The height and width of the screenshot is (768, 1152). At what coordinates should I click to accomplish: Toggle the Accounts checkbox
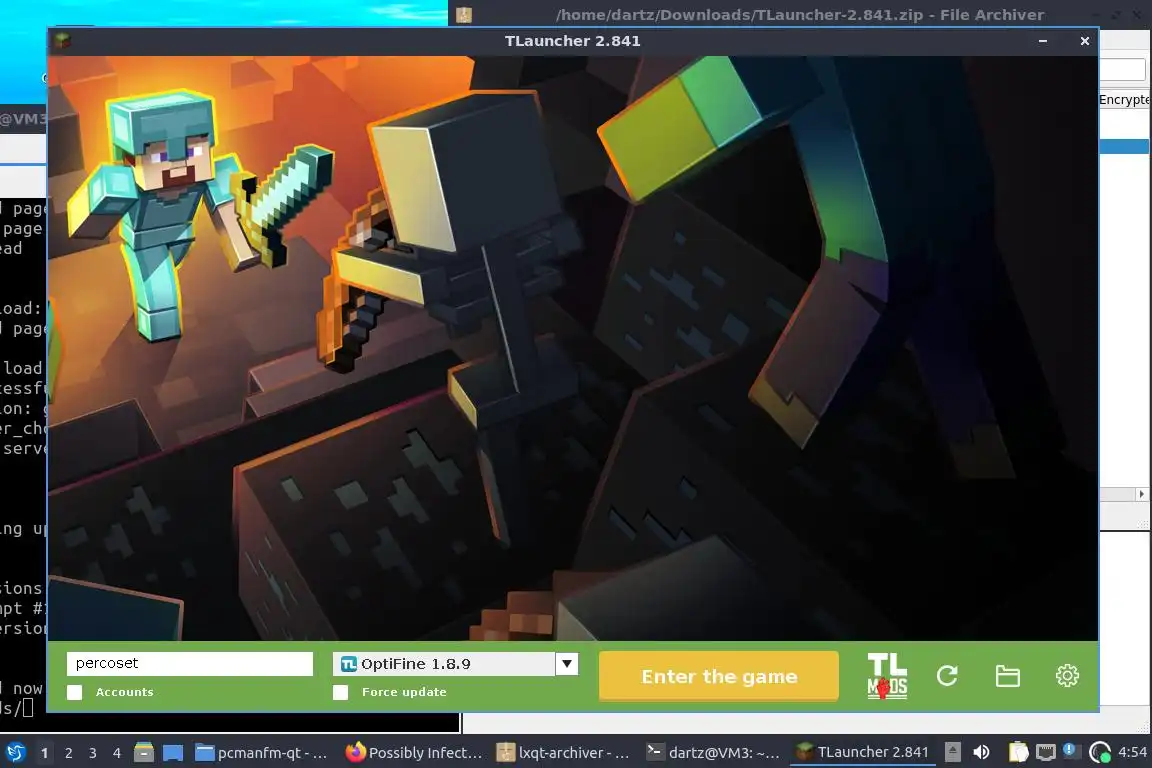click(75, 692)
